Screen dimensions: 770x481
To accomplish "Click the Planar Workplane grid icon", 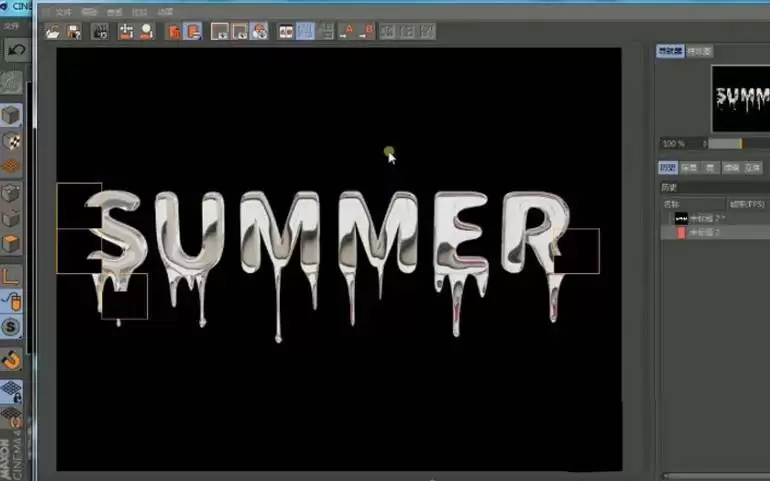I will [x=11, y=417].
